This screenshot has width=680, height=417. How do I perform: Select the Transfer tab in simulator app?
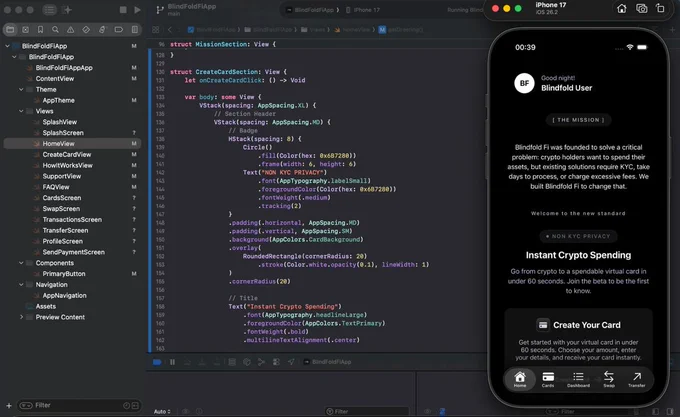pos(637,379)
